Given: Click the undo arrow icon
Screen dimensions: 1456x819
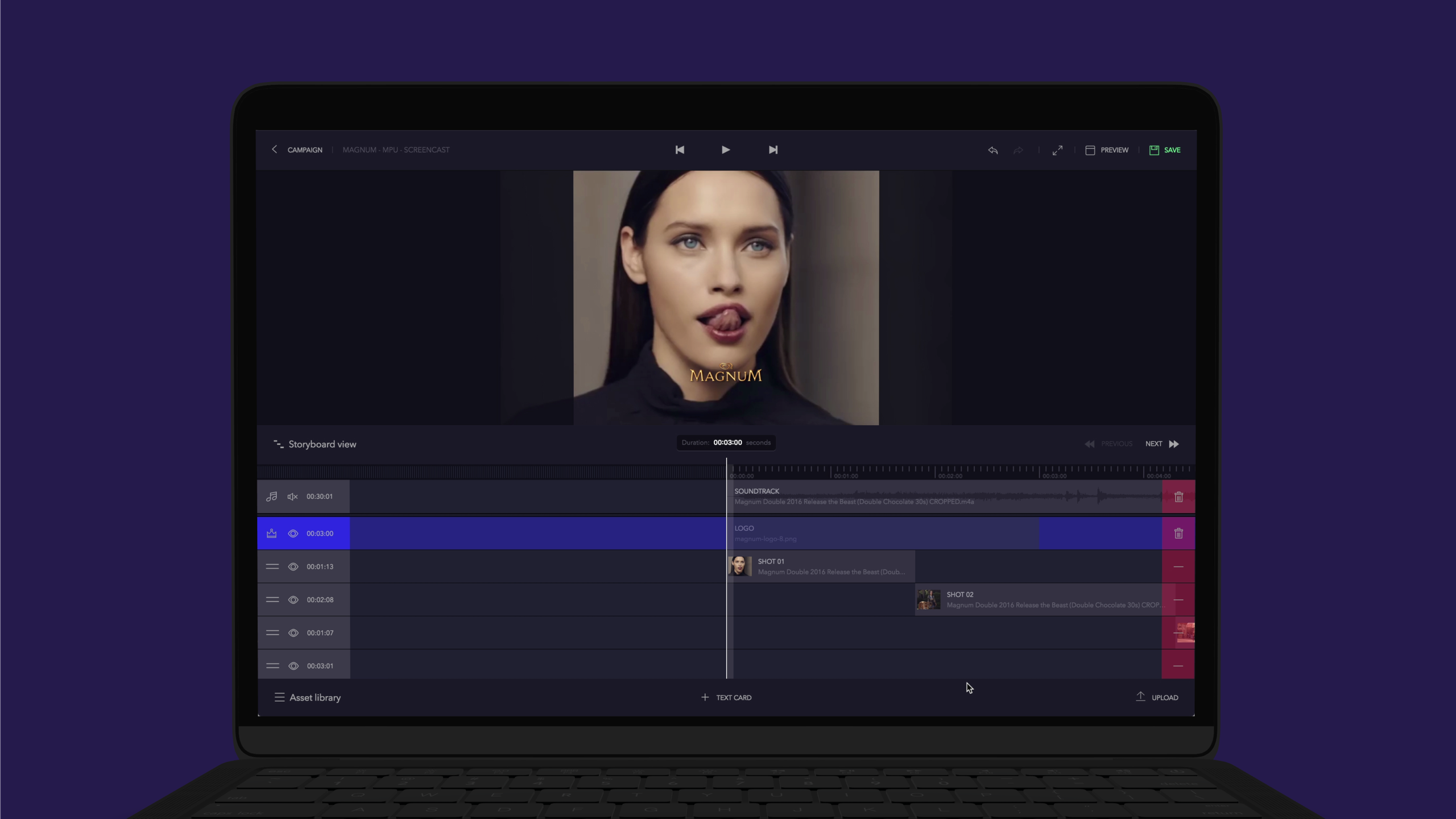Looking at the screenshot, I should [992, 150].
